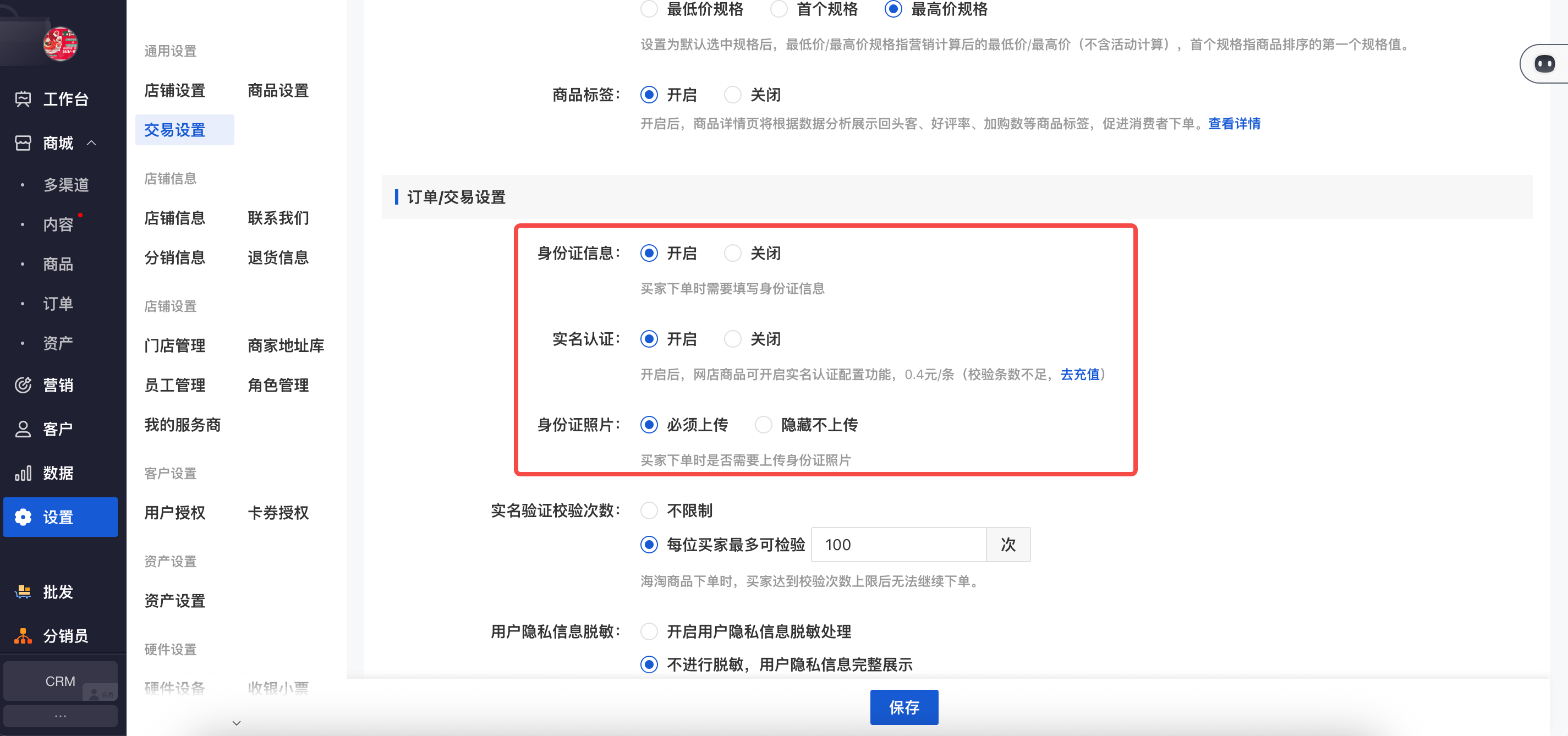
Task: Choose 不限制 for verification count
Action: coord(649,511)
